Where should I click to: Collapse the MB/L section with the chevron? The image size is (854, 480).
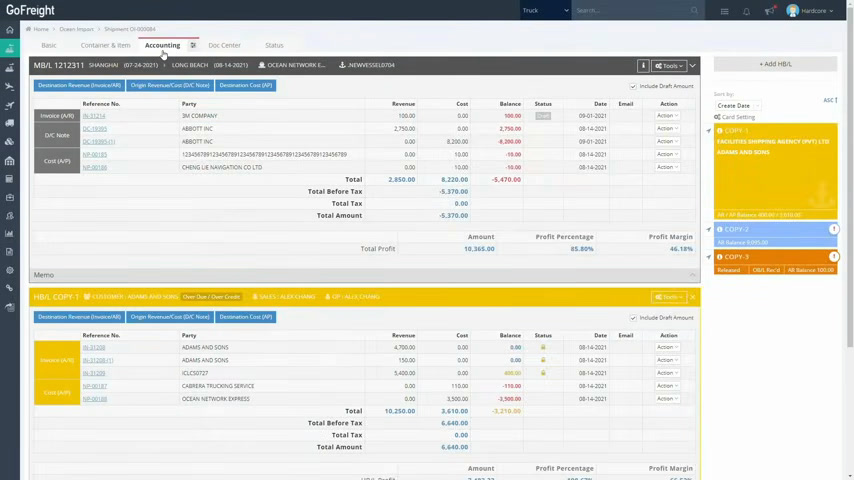[x=692, y=66]
